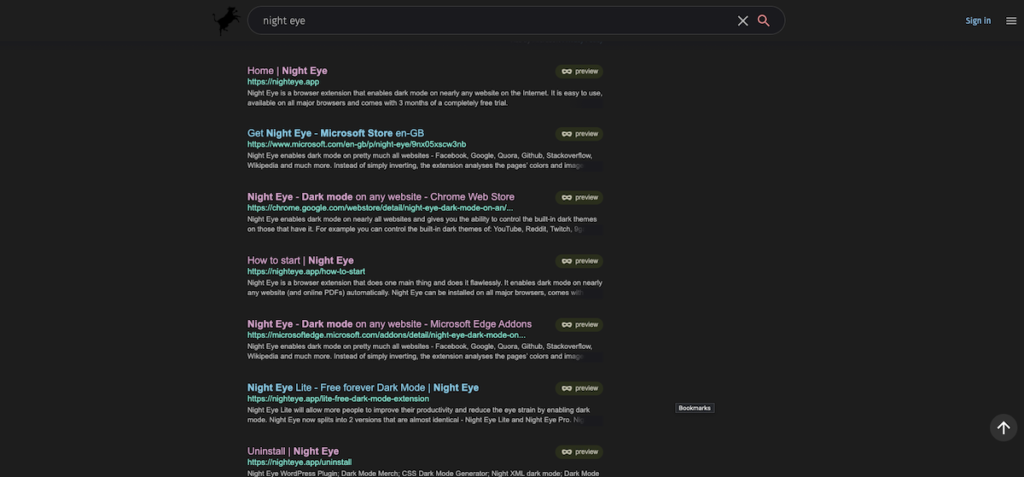
Task: Open 'Uninstall | Night Eye' result
Action: (x=293, y=451)
